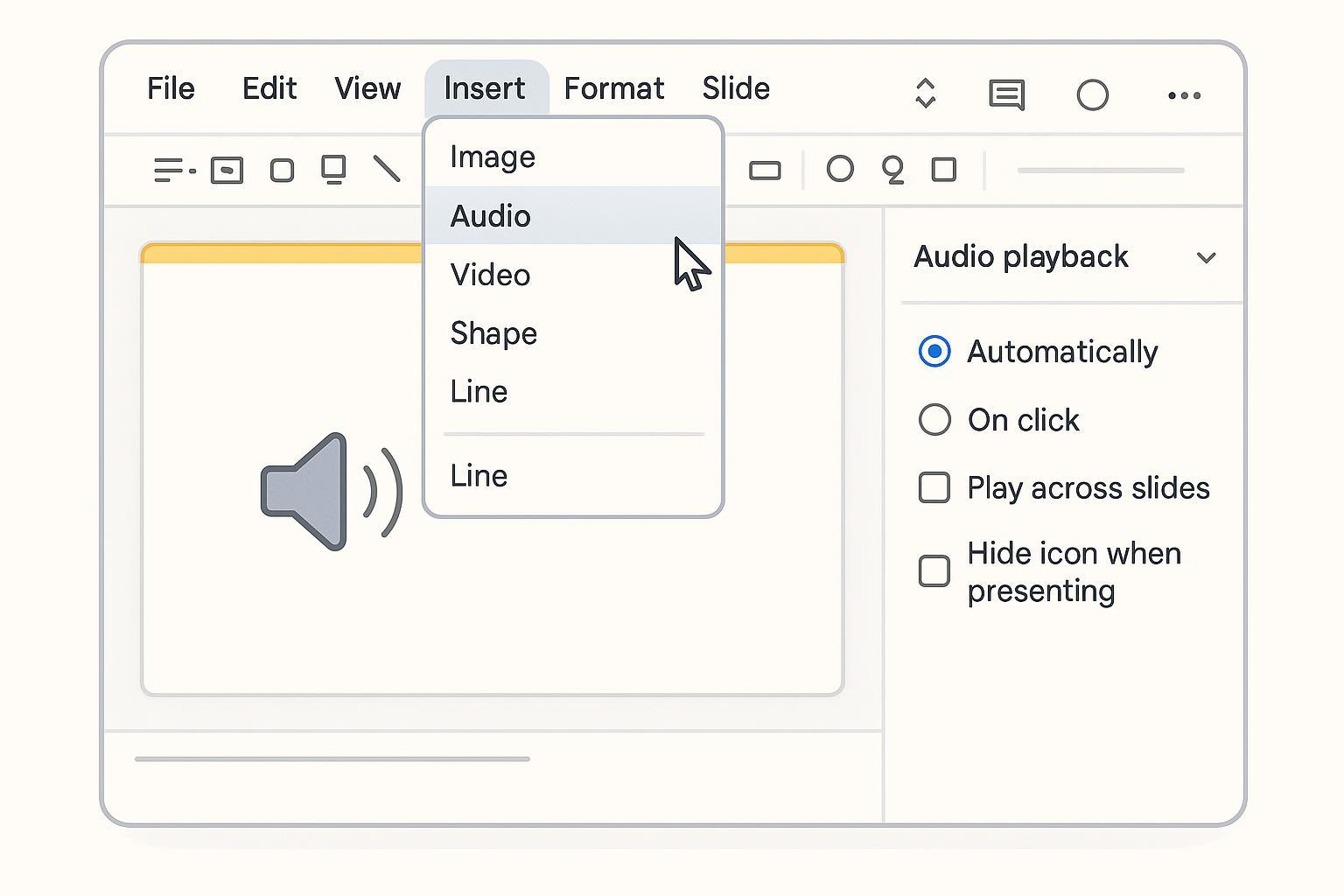Screen dimensions: 1344x896
Task: Click the wide rectangle toolbar icon
Action: click(765, 171)
